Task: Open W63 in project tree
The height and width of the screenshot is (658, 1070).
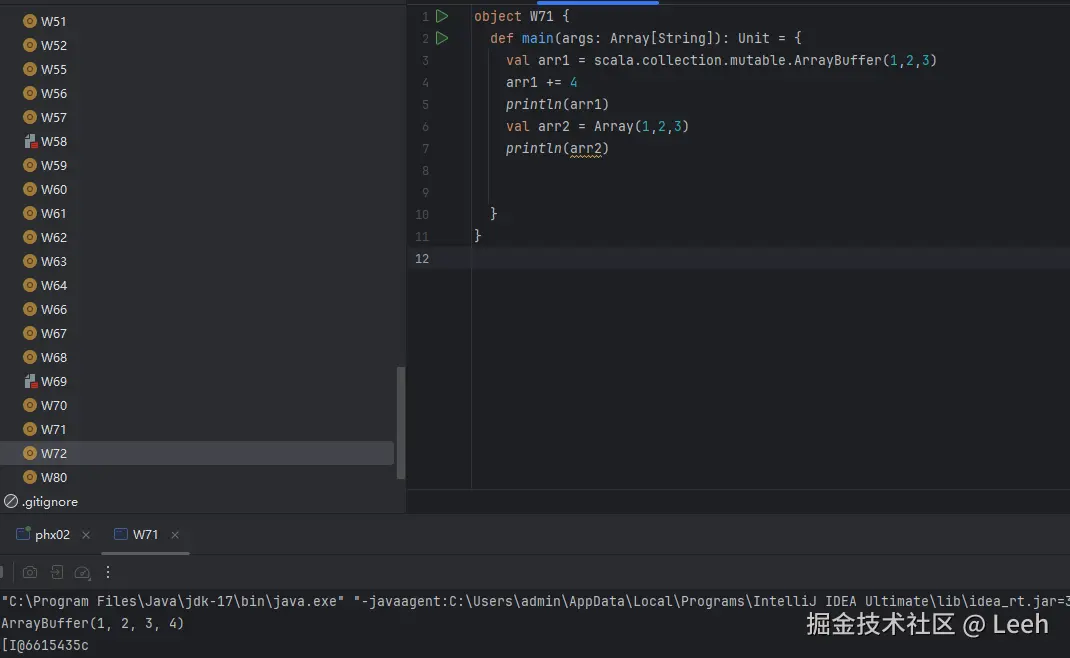Action: click(x=53, y=261)
